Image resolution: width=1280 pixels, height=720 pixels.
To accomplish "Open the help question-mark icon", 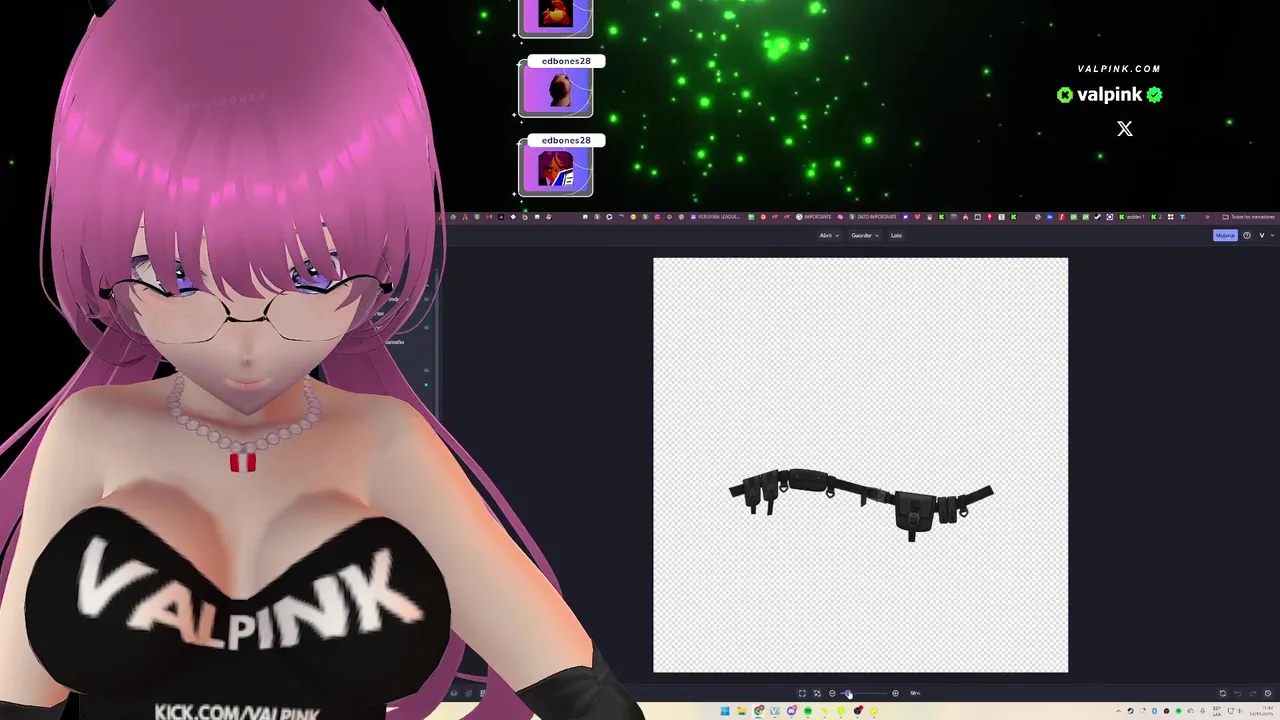I will tap(1247, 235).
